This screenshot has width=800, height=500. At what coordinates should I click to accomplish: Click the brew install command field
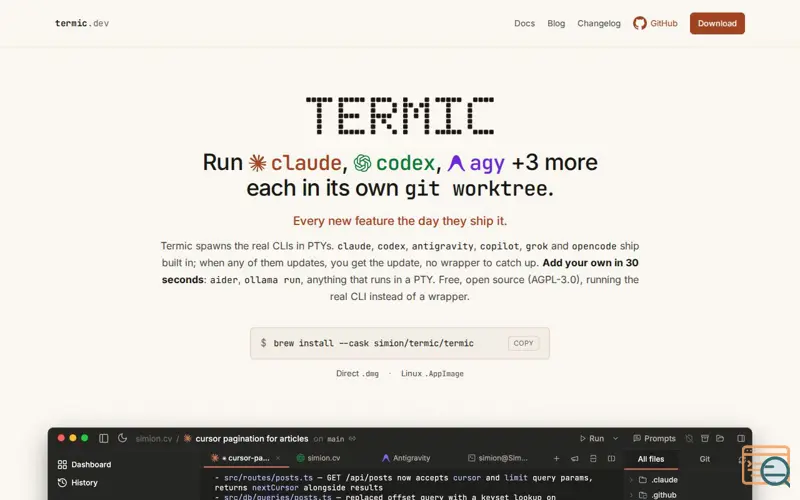[x=399, y=343]
